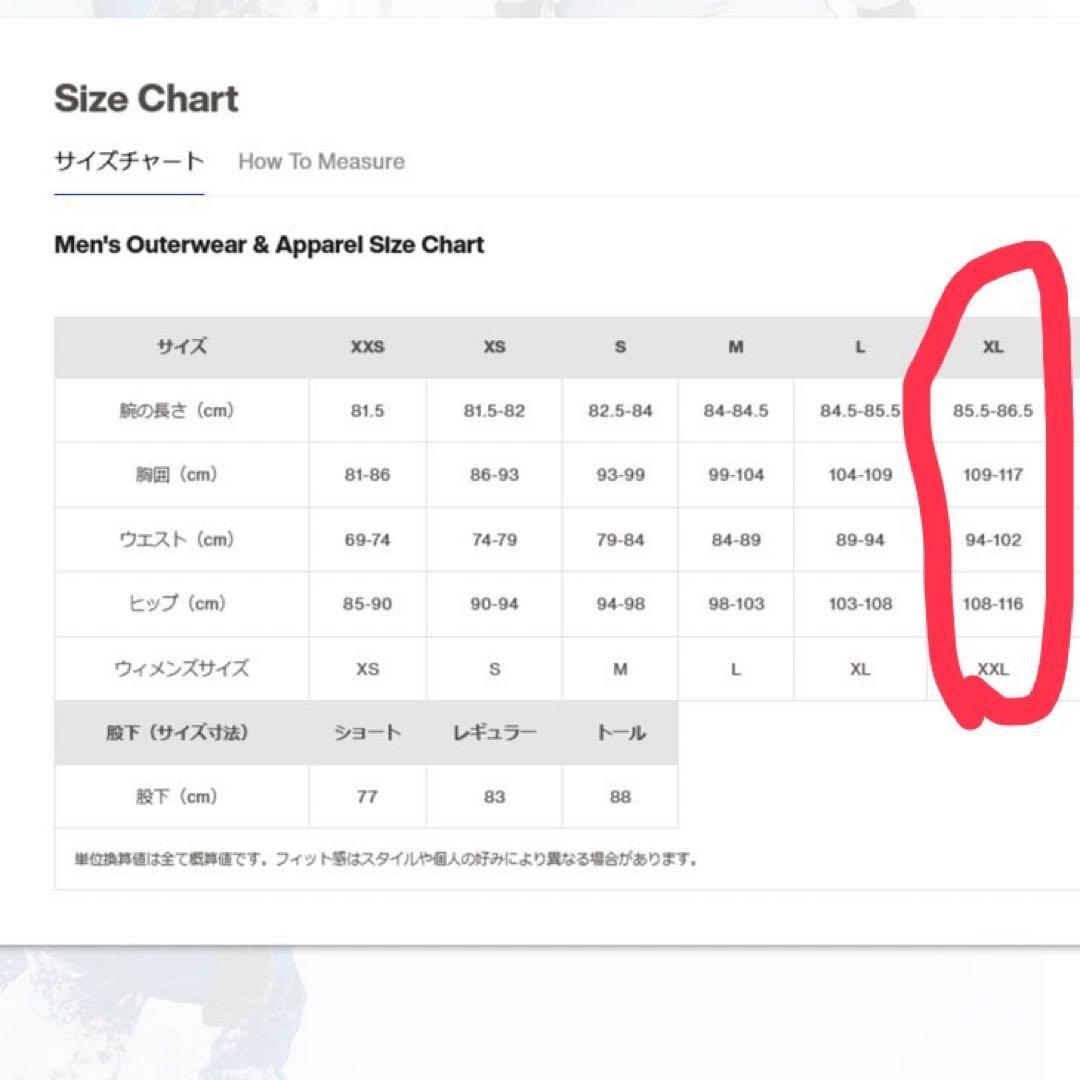Click the Men's Outerwear & Apparel Size Chart heading

coord(269,245)
